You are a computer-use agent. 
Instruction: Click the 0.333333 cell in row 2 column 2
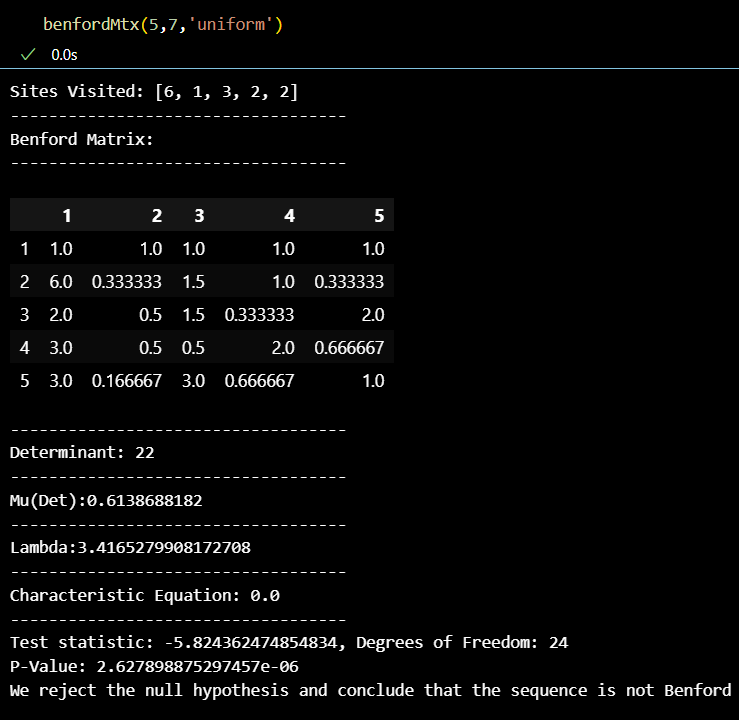pyautogui.click(x=127, y=282)
